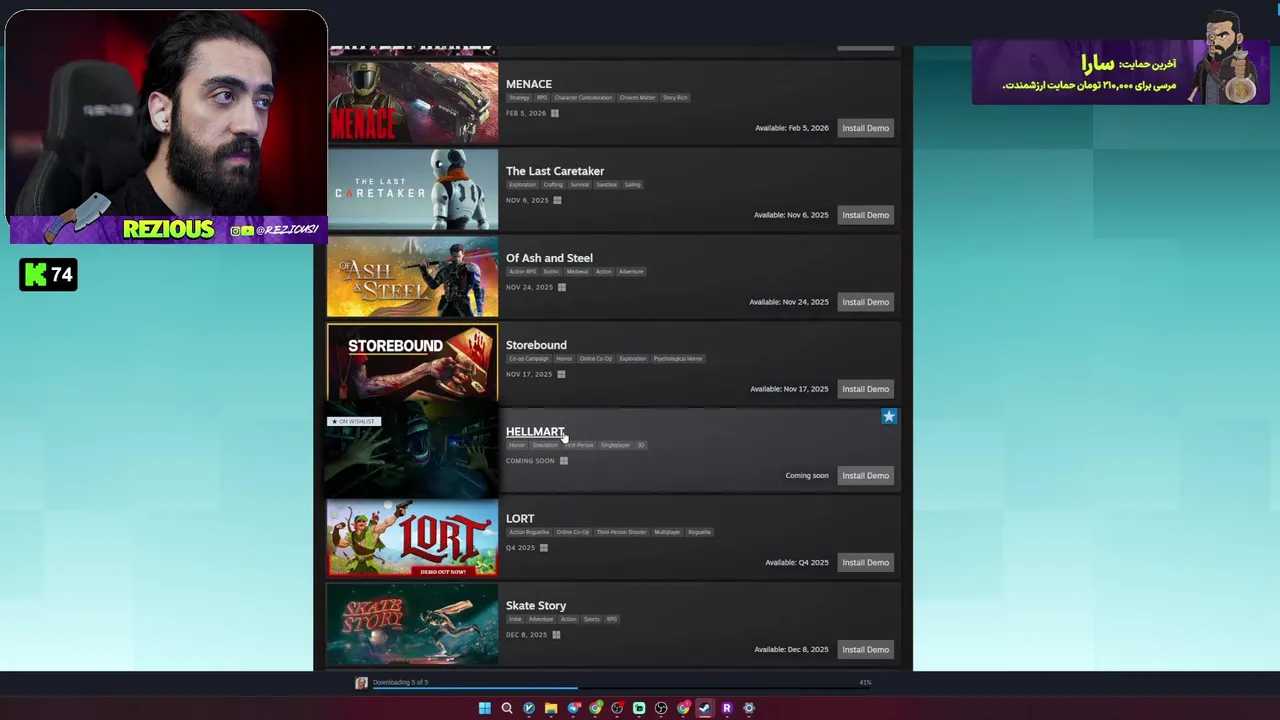1280x720 pixels.
Task: Click the Of Ash and Steel capsule image
Action: (x=413, y=277)
